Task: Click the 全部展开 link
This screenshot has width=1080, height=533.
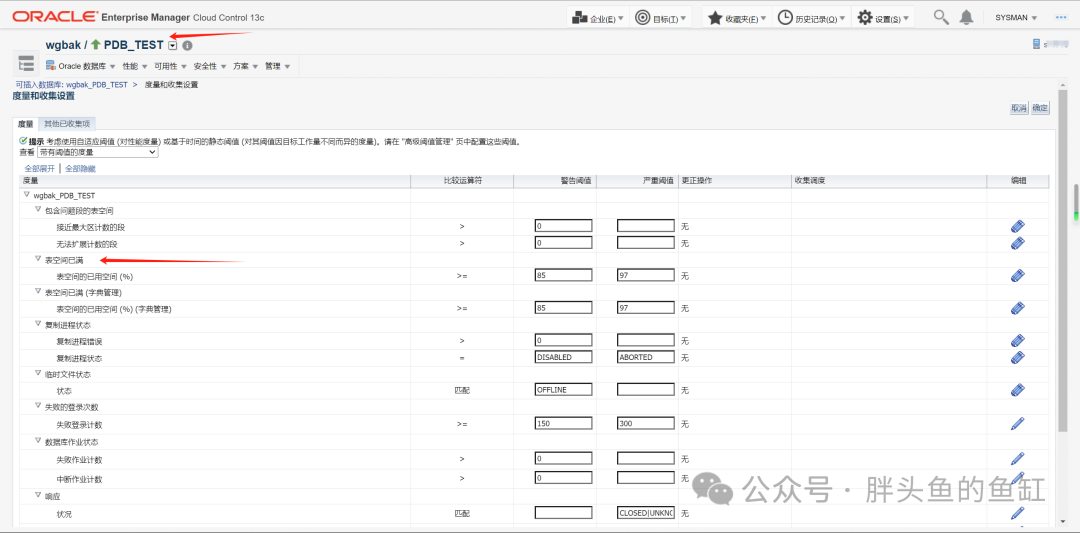Action: point(39,168)
